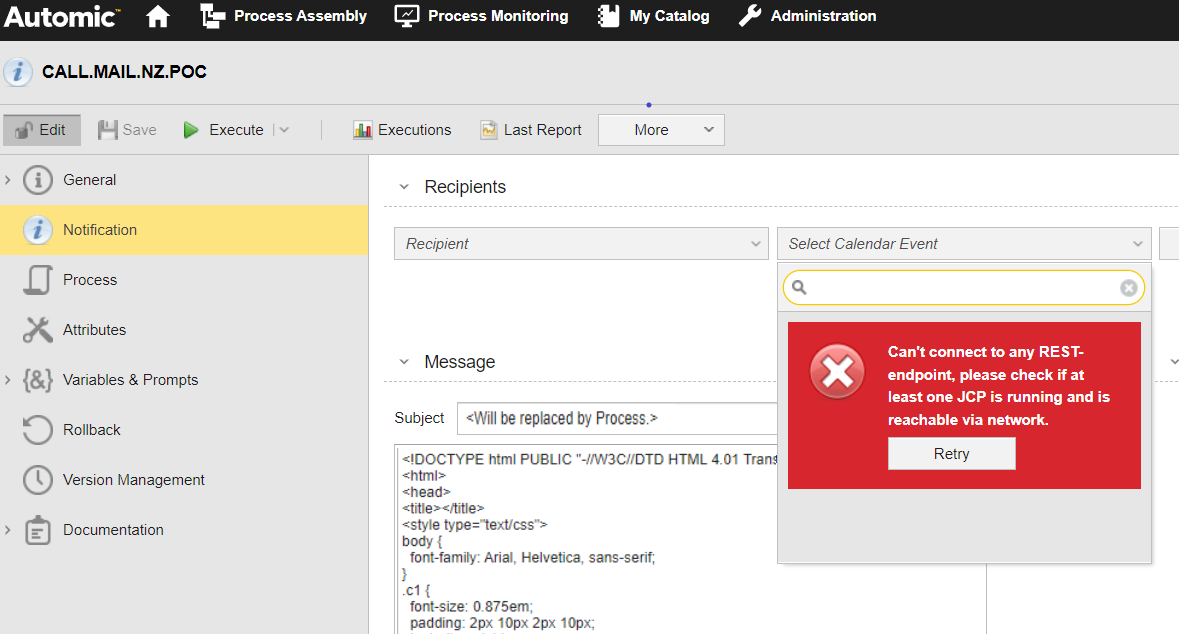Clear the calendar event search field
Screen dimensions: 1179x634
point(1128,288)
